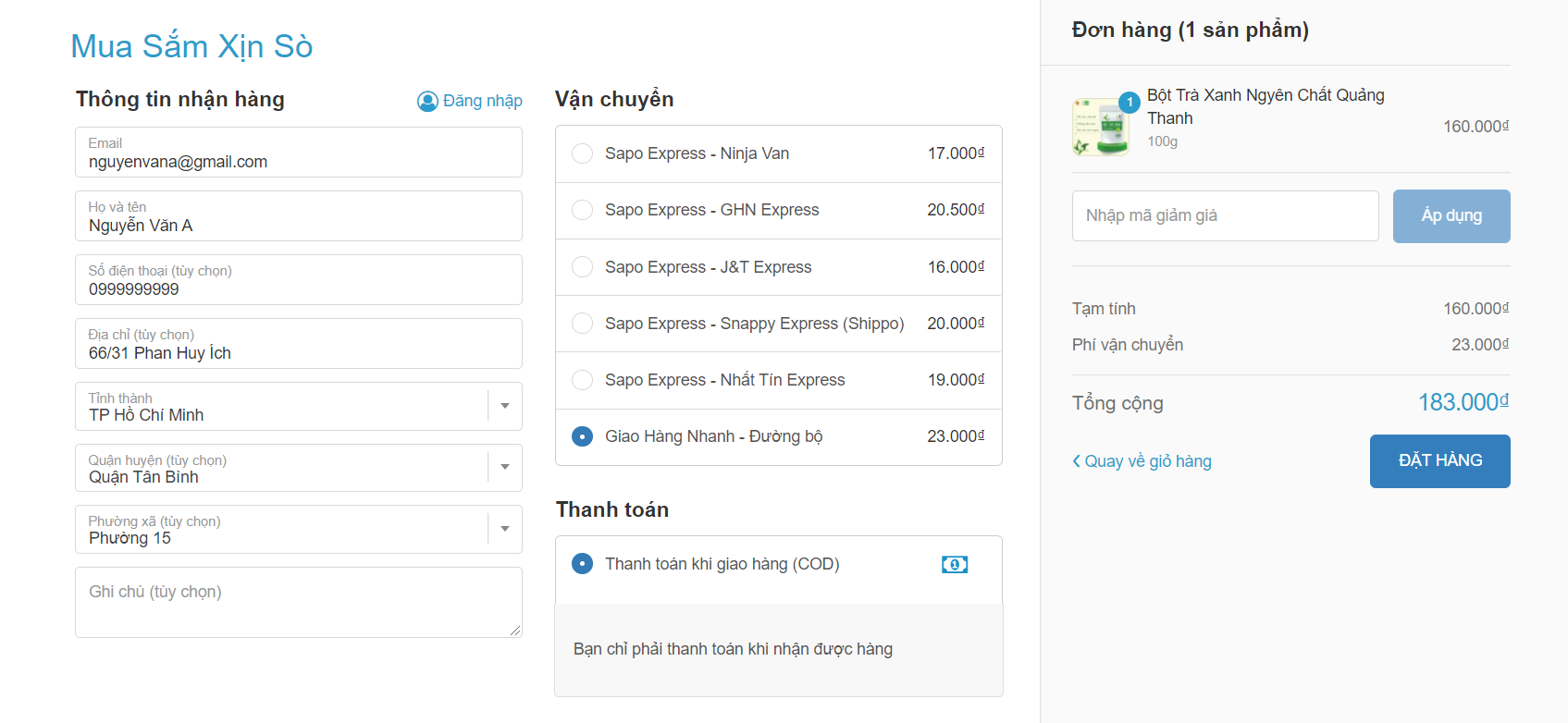Click the Số điện thoại input field
Image resolution: width=1568 pixels, height=723 pixels.
tap(299, 280)
